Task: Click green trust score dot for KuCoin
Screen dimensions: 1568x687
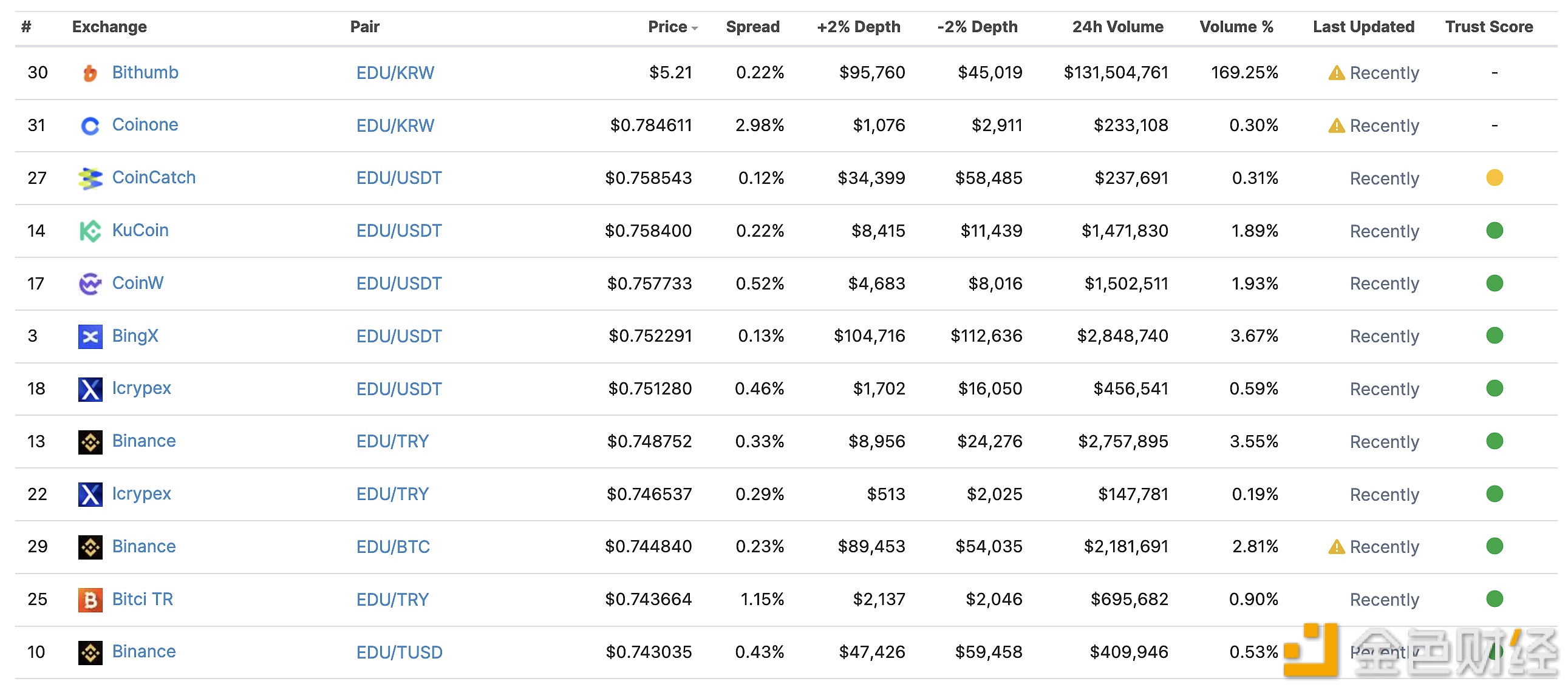Action: [x=1494, y=231]
